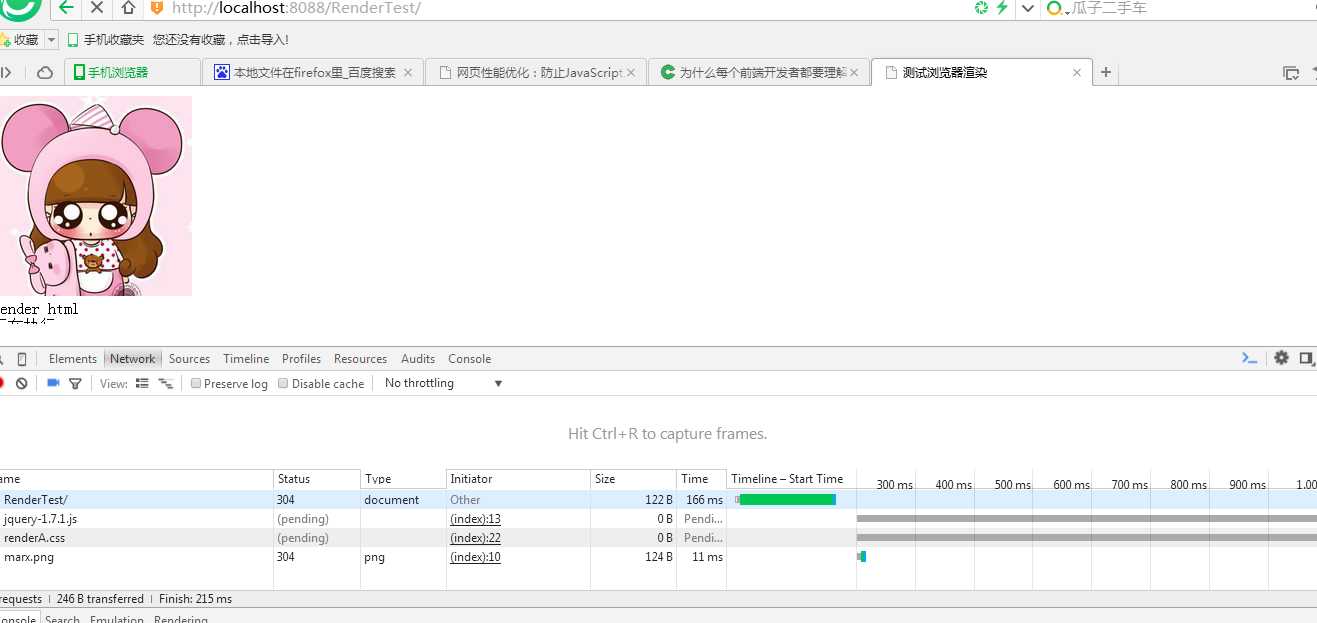This screenshot has height=623, width=1317.
Task: Sort by the Initiator column header
Action: [518, 479]
